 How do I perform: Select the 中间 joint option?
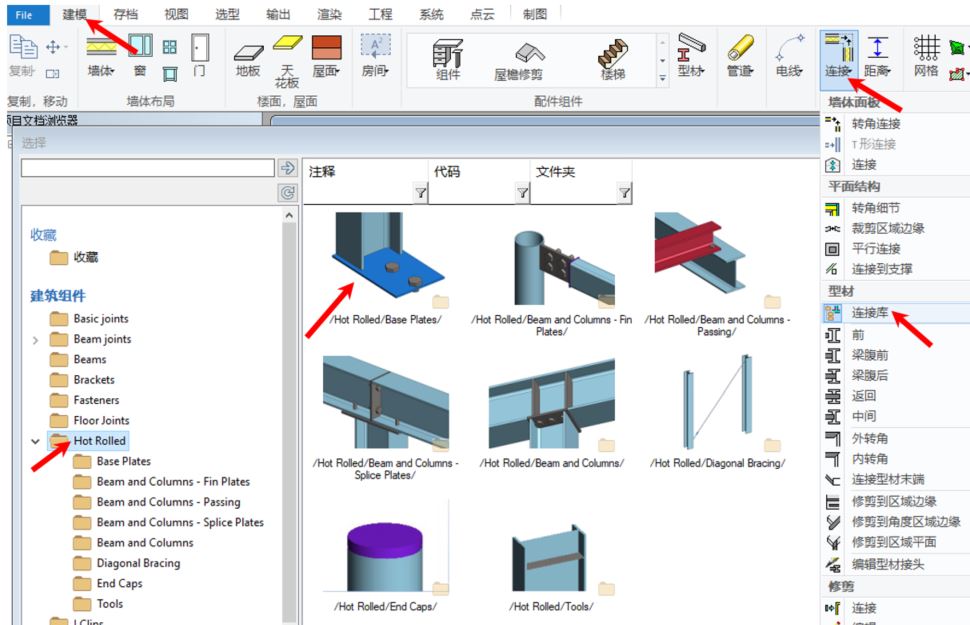[862, 416]
